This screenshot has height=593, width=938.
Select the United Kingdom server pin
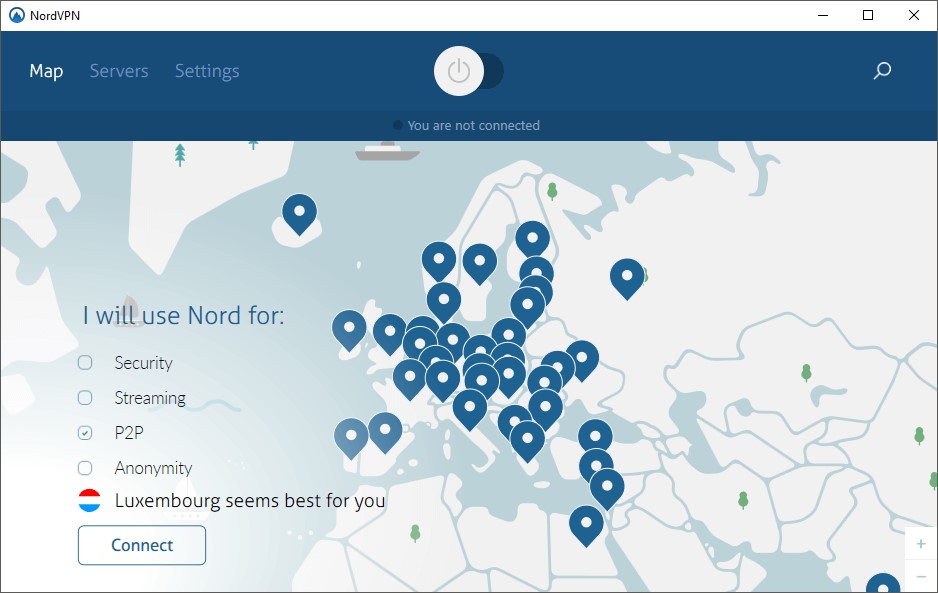(x=389, y=332)
